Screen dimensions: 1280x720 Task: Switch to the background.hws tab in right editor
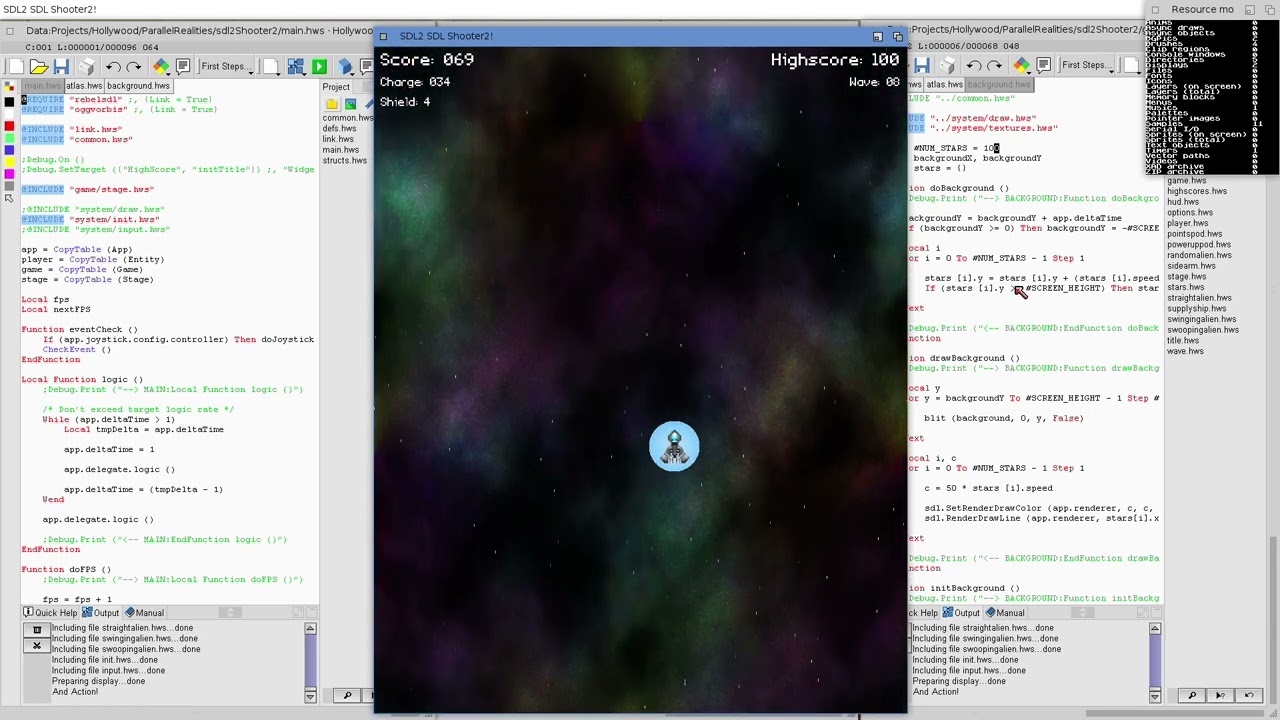tap(998, 85)
